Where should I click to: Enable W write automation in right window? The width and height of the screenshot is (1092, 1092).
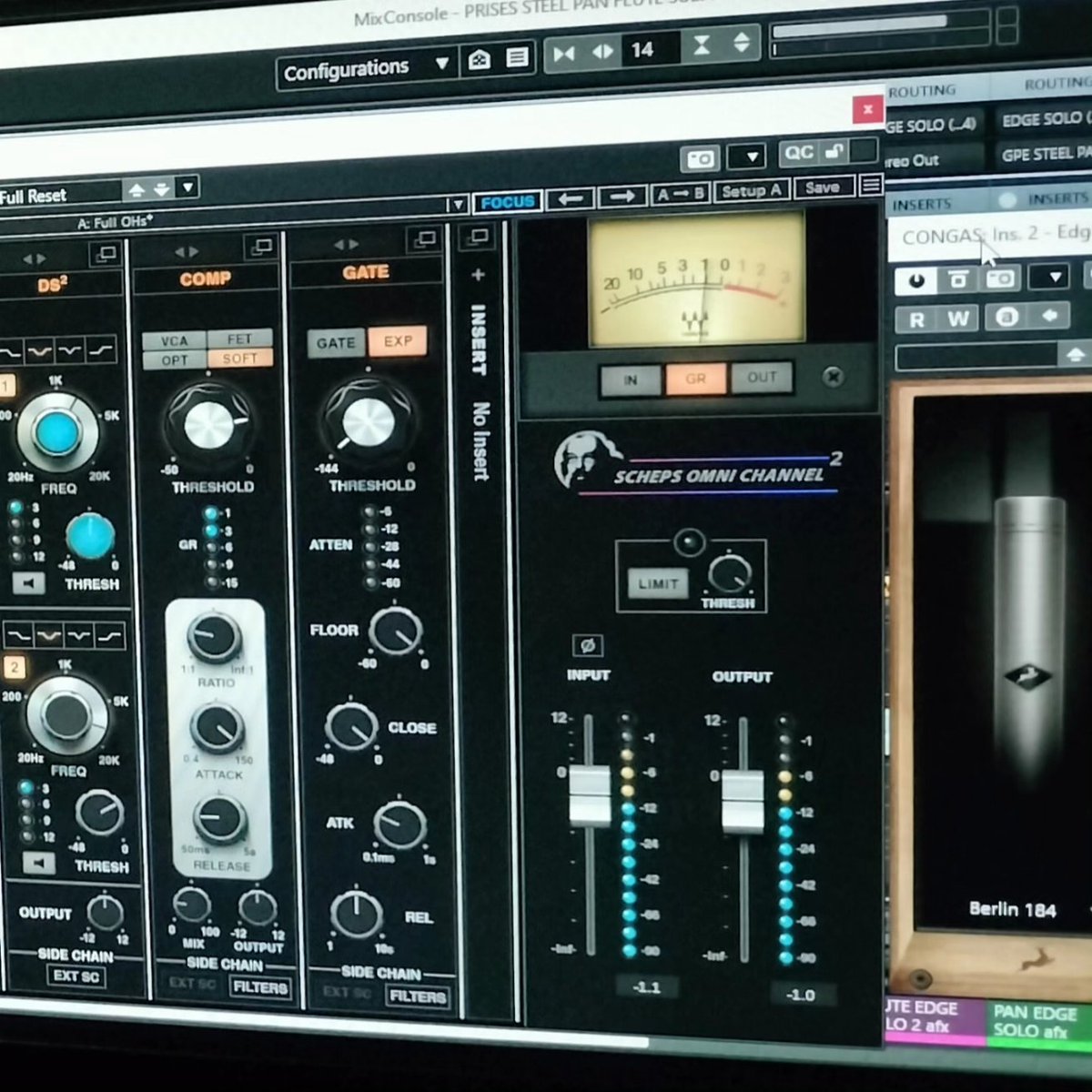coord(958,318)
